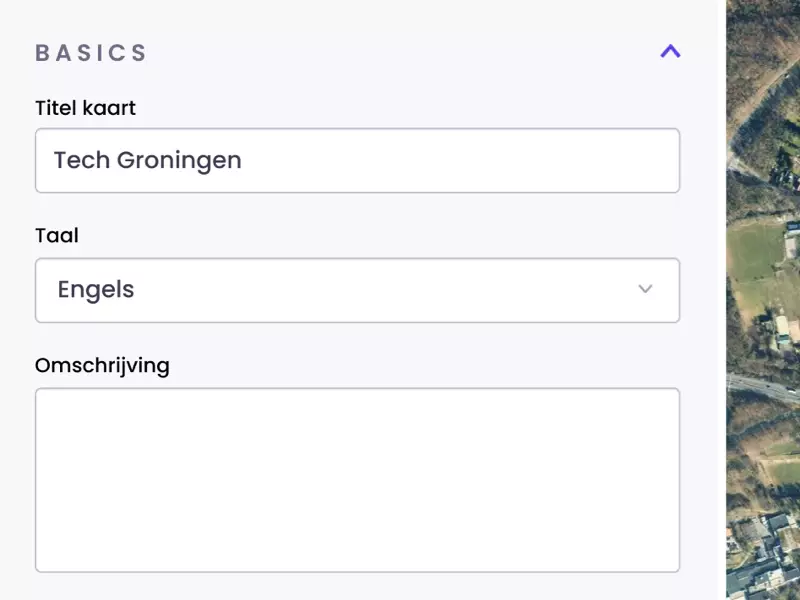Focus the Titel kaart input field

coord(357,160)
